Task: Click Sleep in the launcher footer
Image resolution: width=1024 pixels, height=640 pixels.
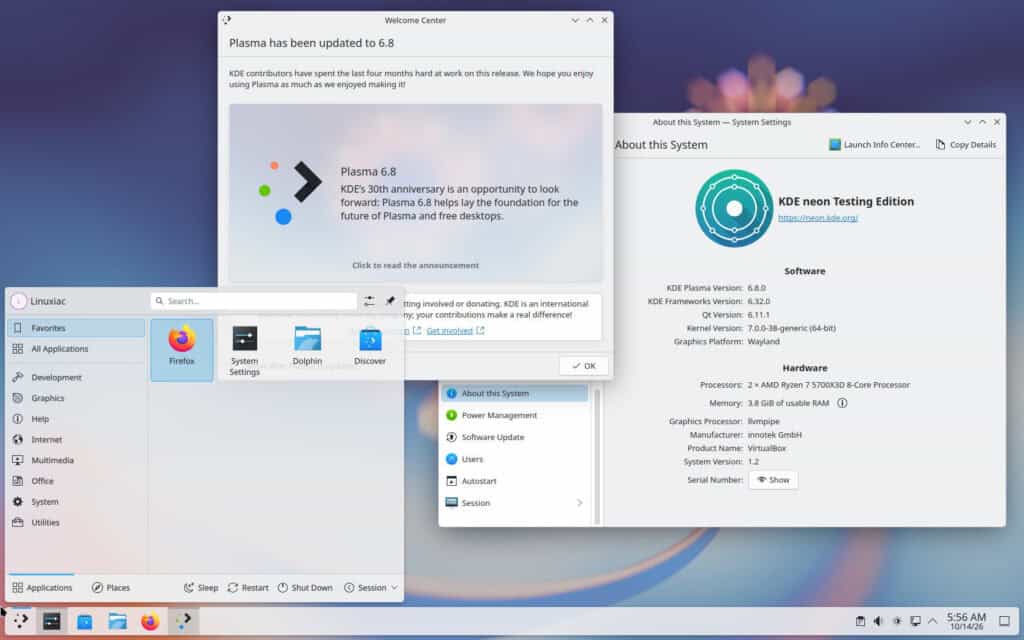Action: (201, 588)
